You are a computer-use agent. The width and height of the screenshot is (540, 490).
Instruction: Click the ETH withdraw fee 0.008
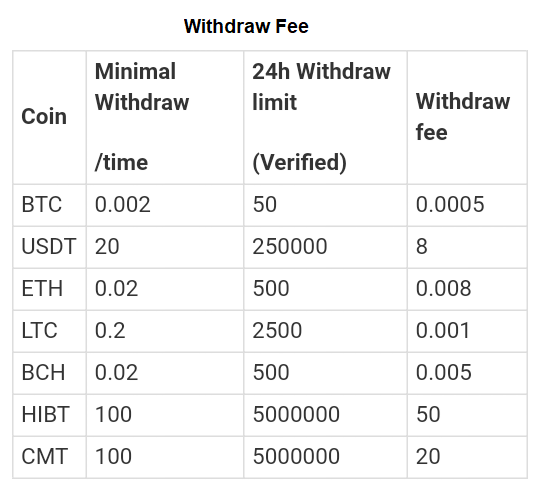point(443,288)
